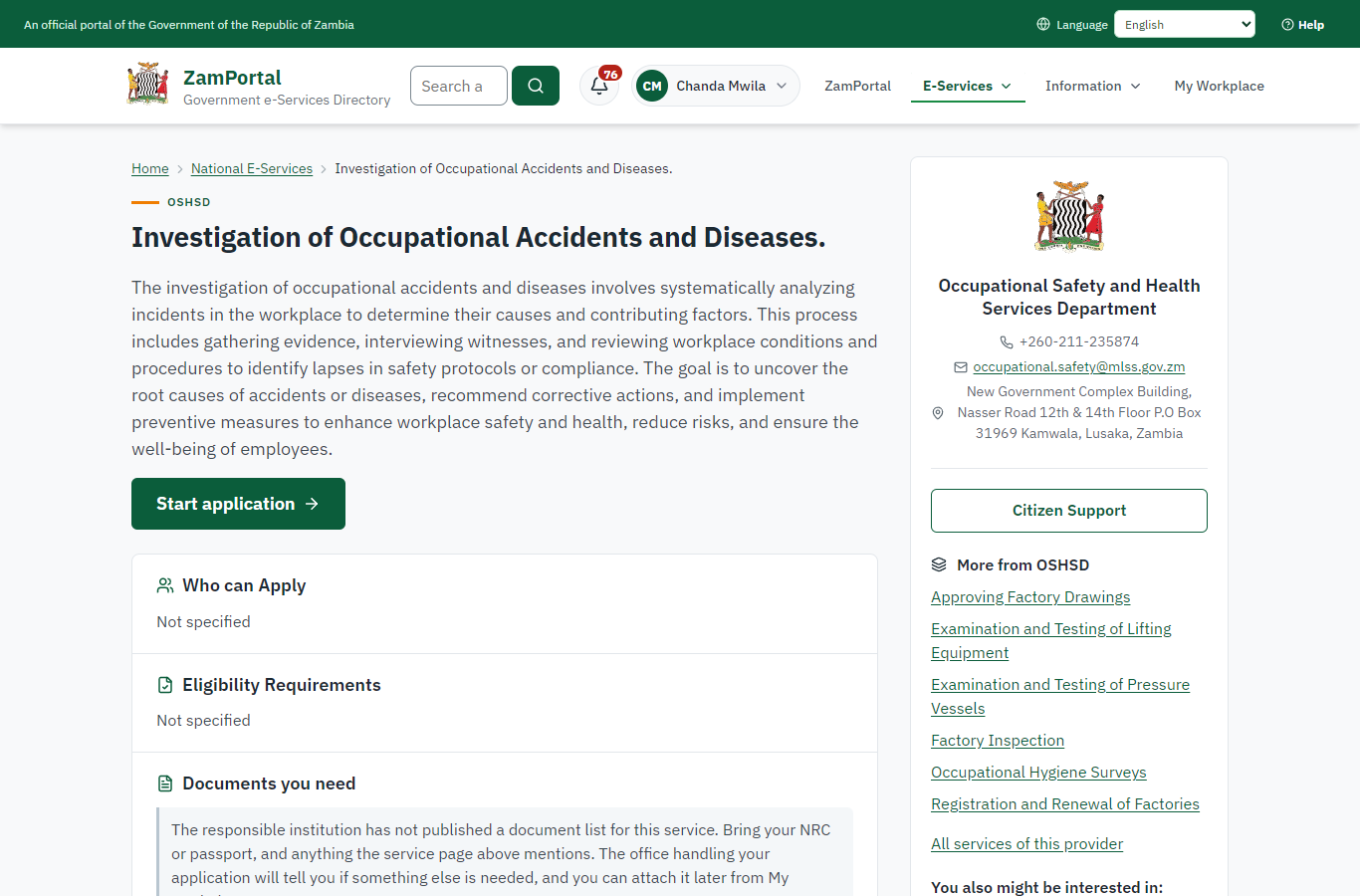Open the Occupational Hygiene Surveys link
1360x896 pixels.
pyautogui.click(x=1038, y=773)
